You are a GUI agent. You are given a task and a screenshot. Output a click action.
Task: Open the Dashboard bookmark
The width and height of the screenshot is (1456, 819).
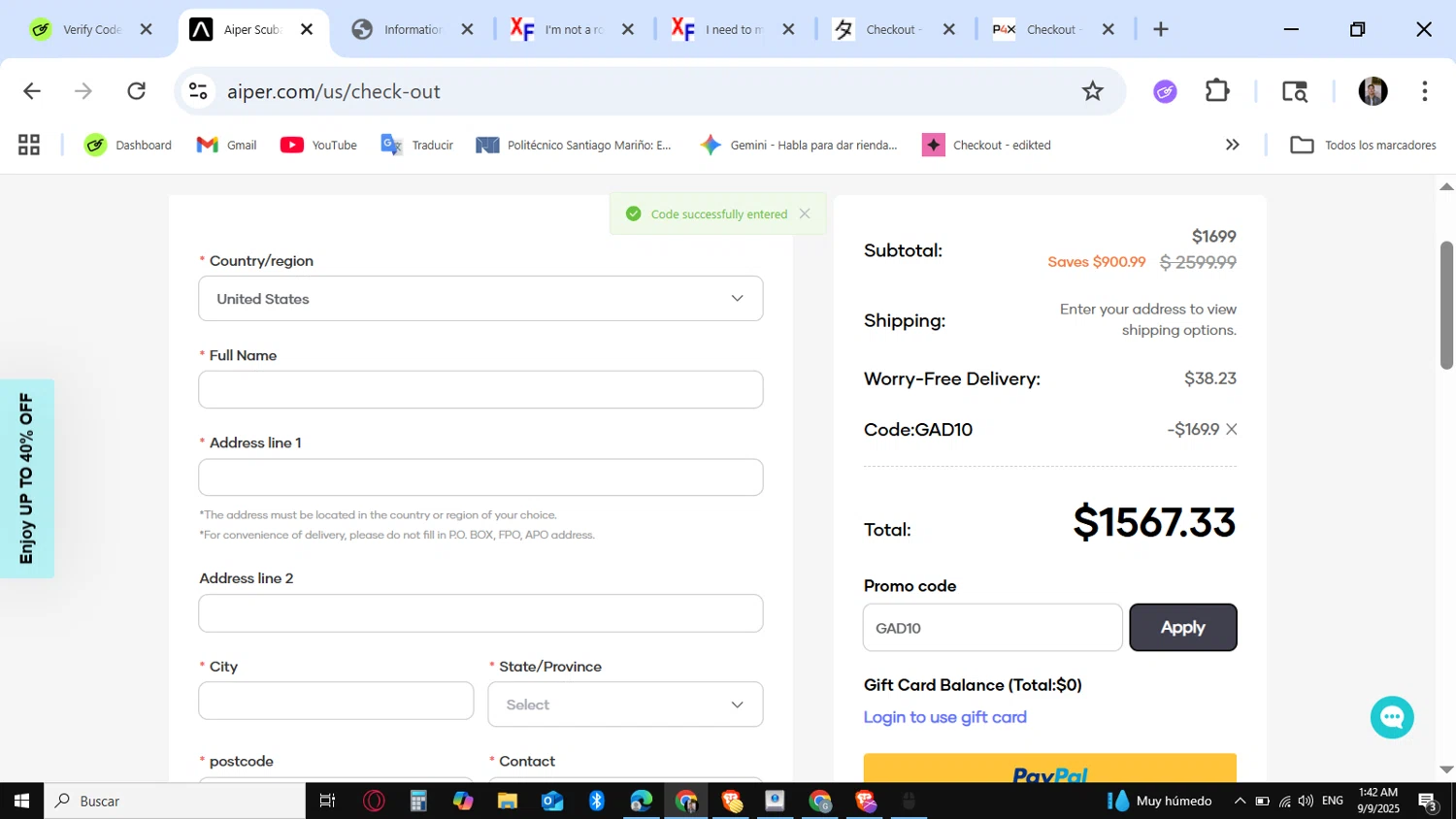coord(128,145)
